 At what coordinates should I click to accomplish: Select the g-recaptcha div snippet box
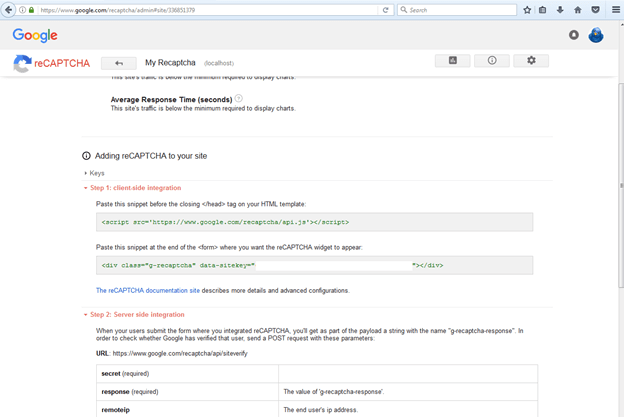(x=314, y=265)
